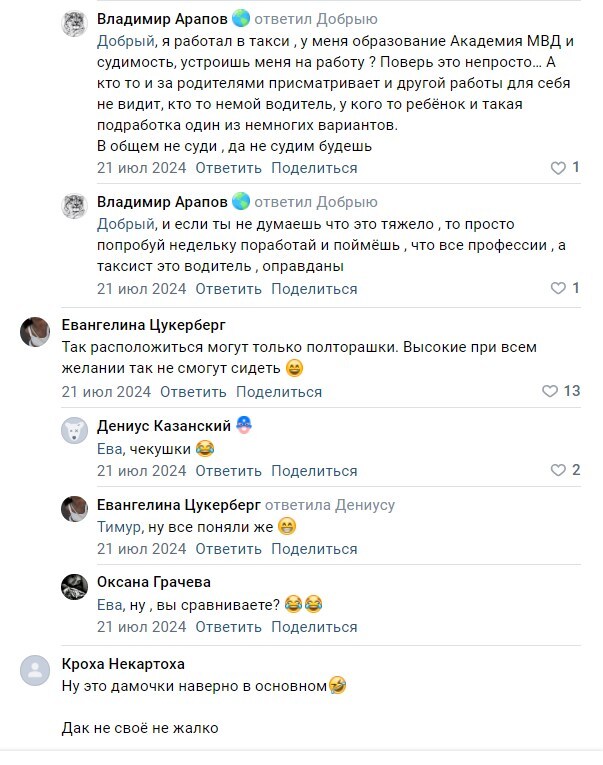Like Дениус Казанский's comment with 2 likes

(x=559, y=470)
